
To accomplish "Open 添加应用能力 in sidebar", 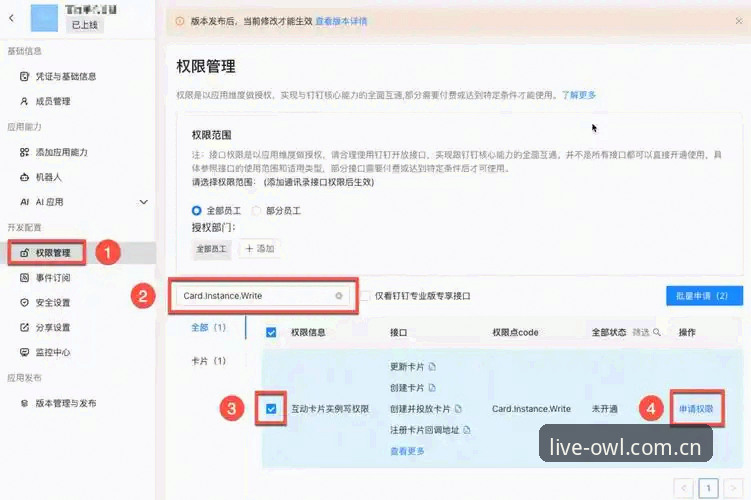I will point(54,152).
